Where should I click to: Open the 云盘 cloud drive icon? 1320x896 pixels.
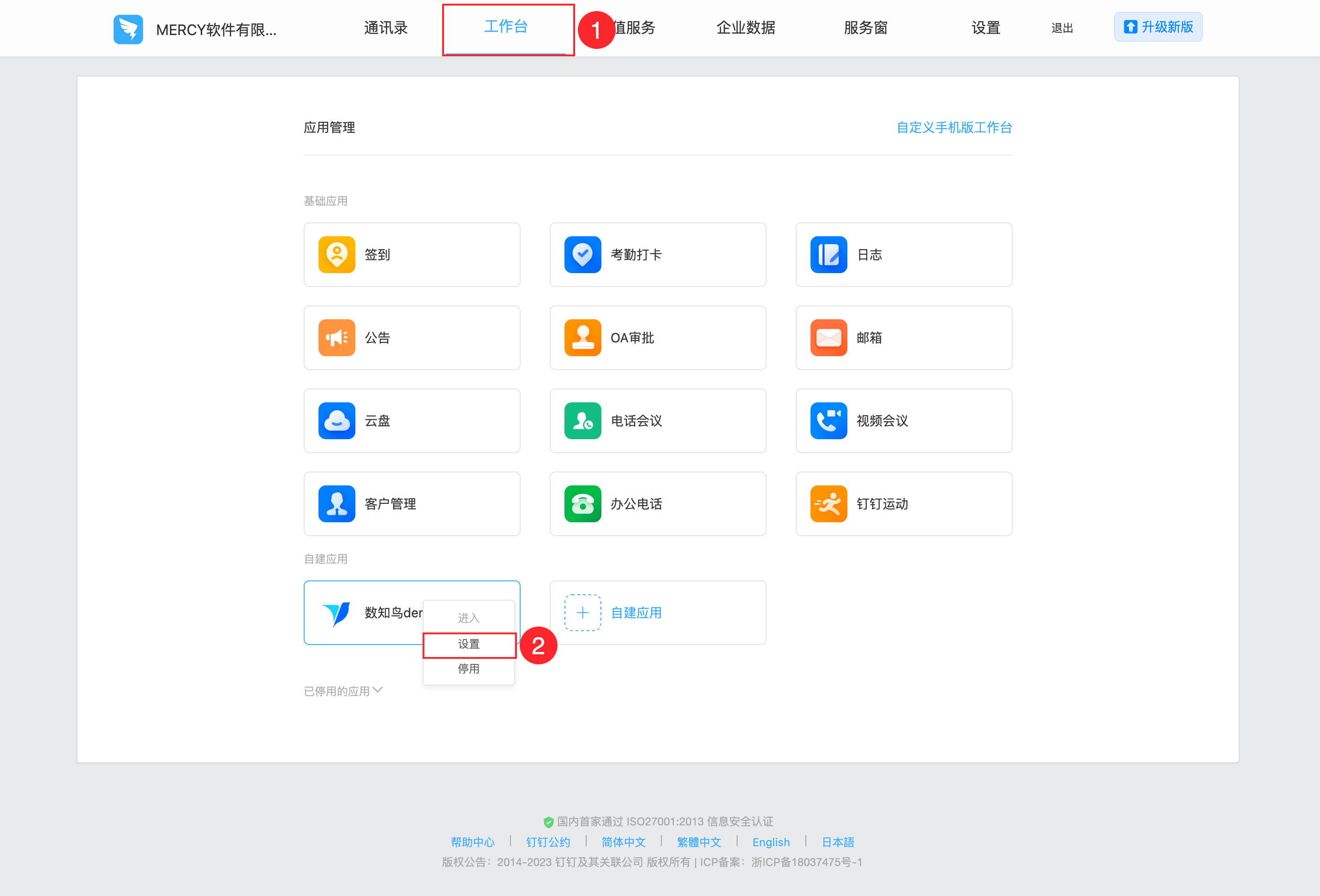(x=336, y=420)
